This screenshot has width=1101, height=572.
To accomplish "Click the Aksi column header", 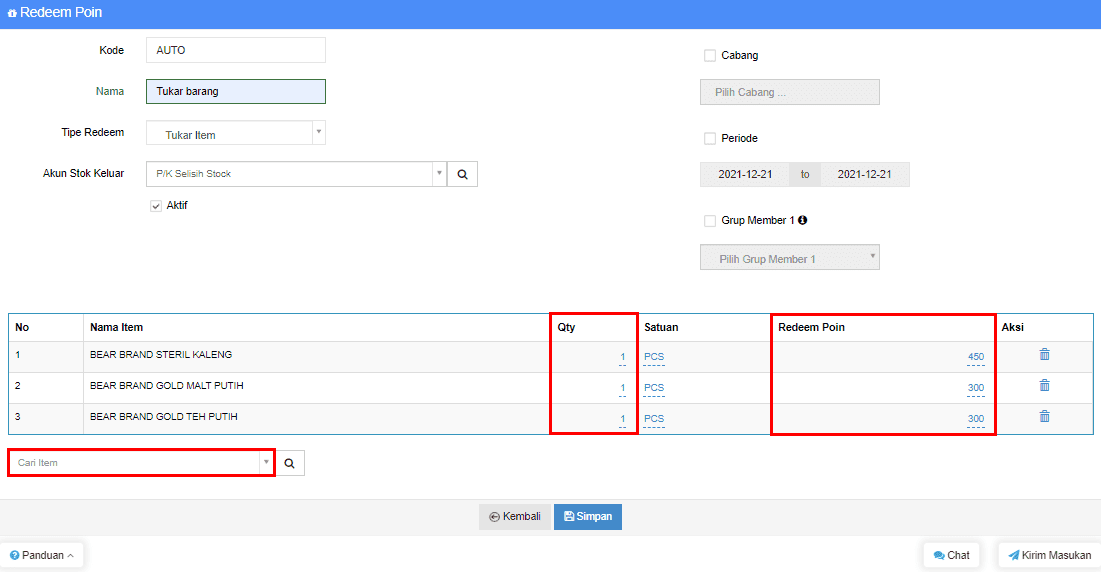I will [x=1013, y=328].
